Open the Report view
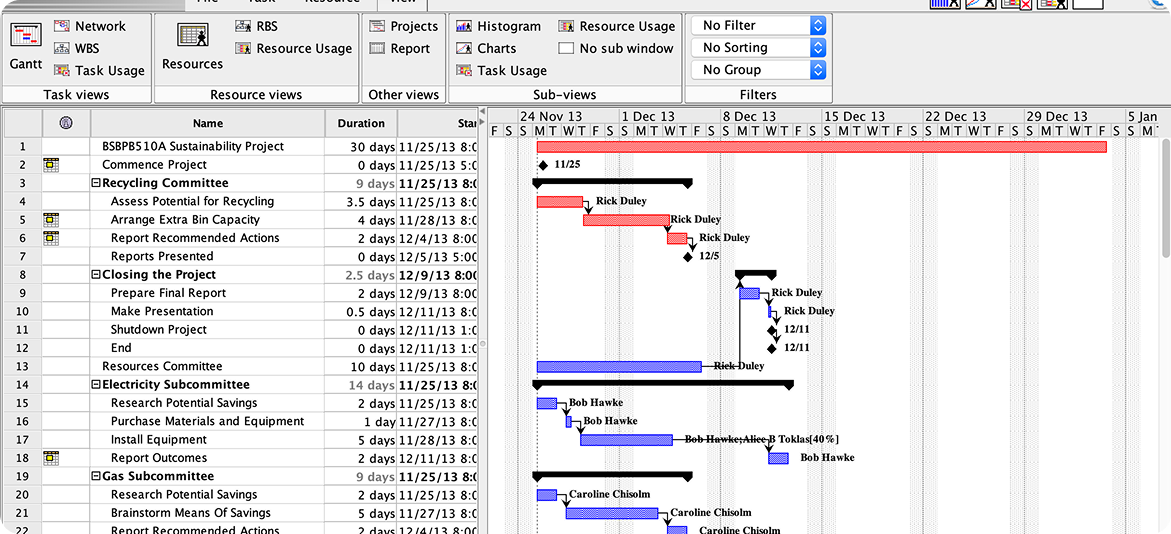This screenshot has width=1171, height=534. click(x=399, y=48)
